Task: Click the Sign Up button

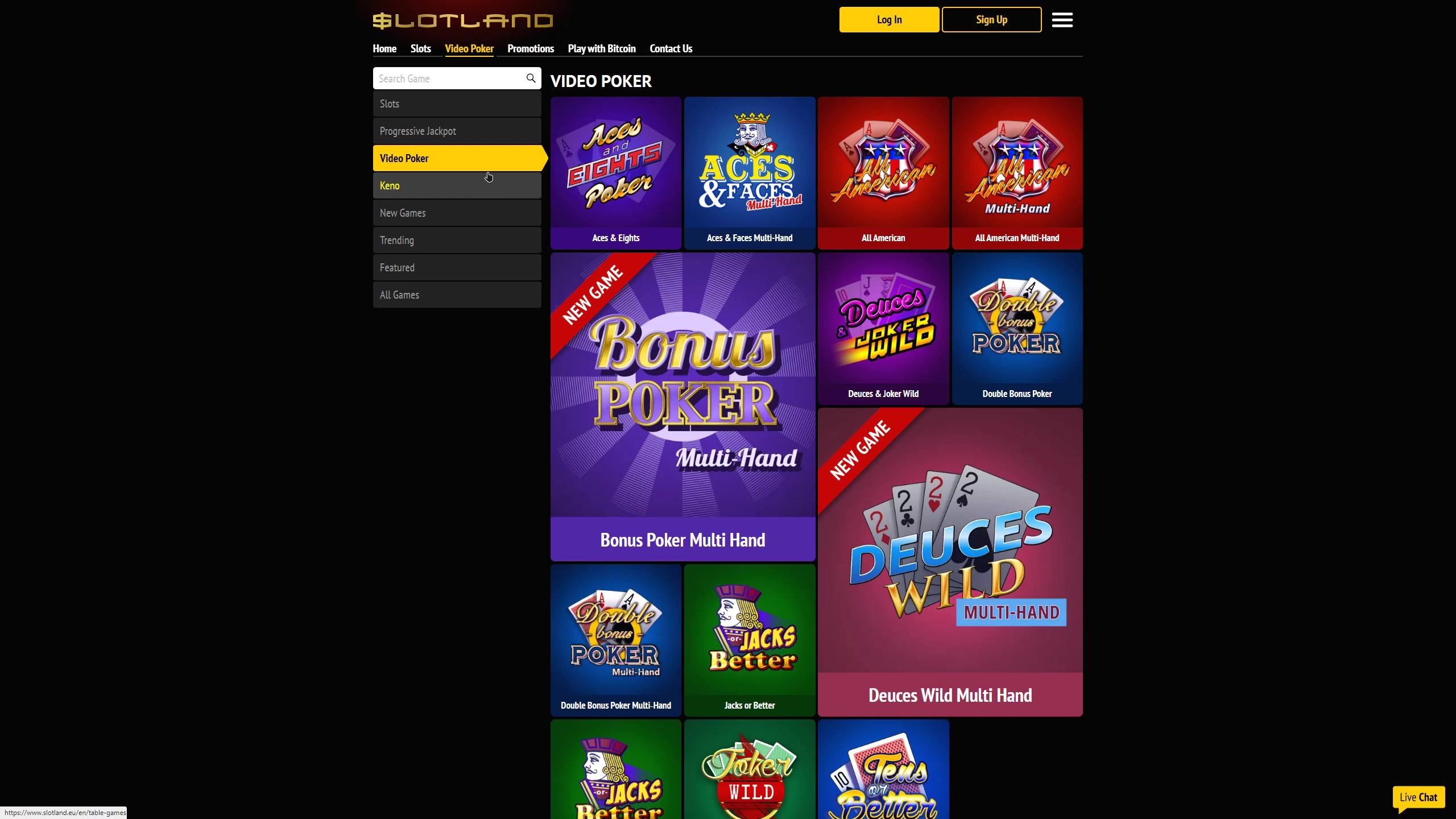Action: 991,20
